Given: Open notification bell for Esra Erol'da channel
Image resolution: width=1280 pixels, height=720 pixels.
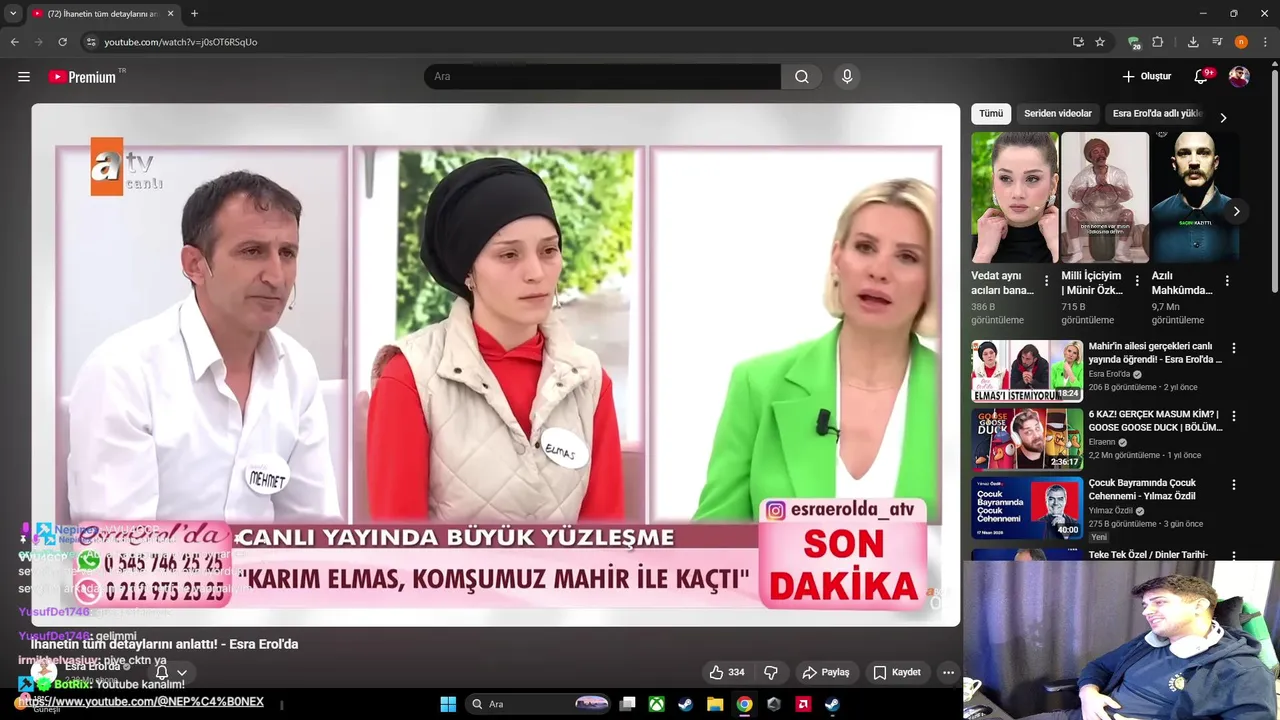Looking at the screenshot, I should pos(161,672).
